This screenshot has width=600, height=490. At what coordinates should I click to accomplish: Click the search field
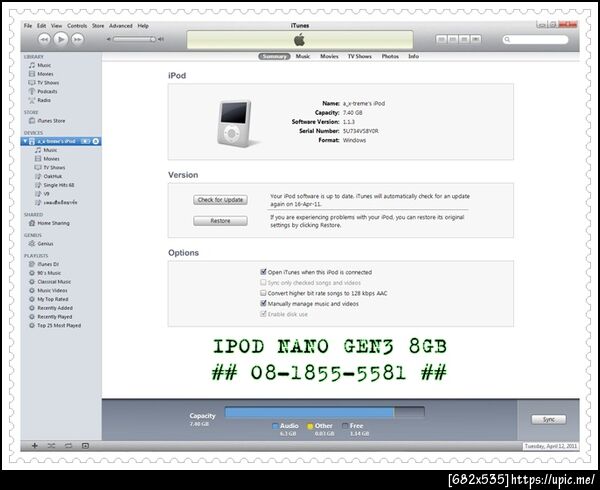coord(535,39)
